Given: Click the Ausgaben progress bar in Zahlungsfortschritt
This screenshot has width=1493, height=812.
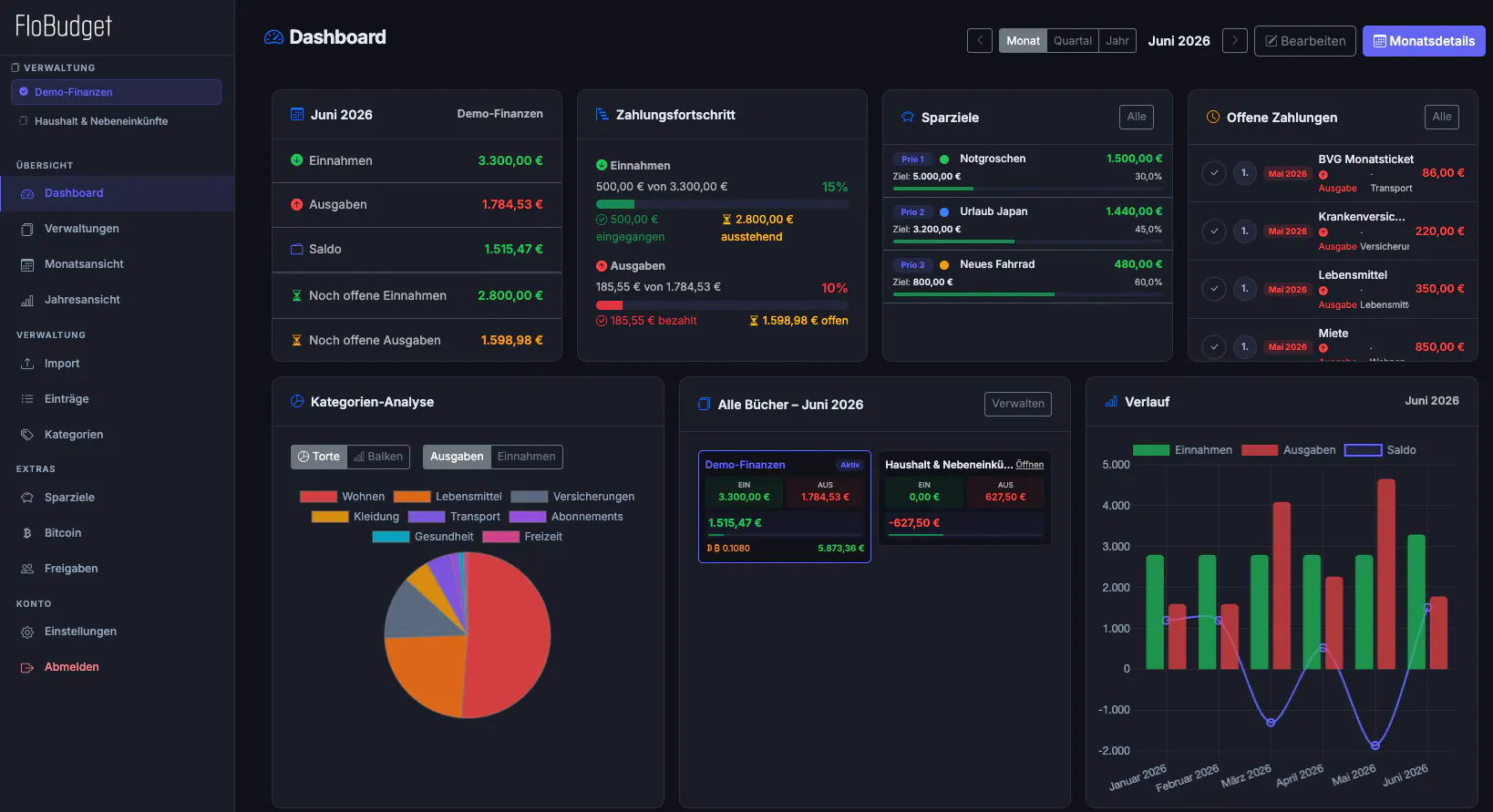Looking at the screenshot, I should [x=722, y=305].
